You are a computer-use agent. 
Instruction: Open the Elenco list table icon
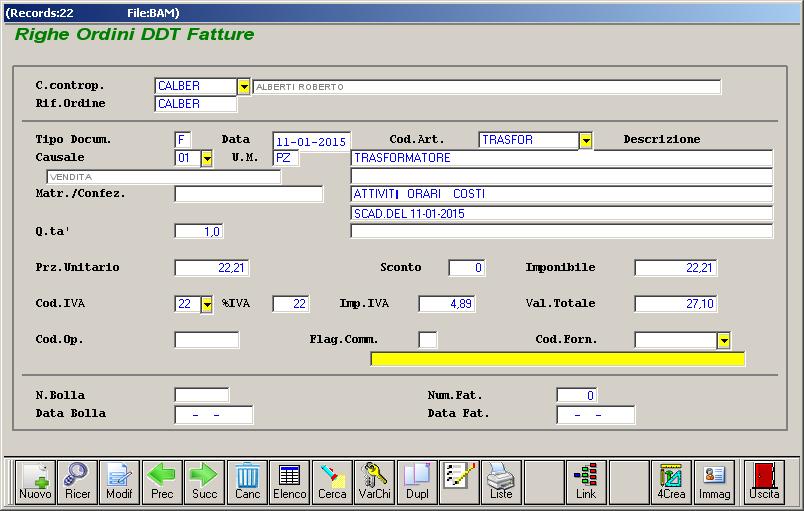tap(290, 482)
